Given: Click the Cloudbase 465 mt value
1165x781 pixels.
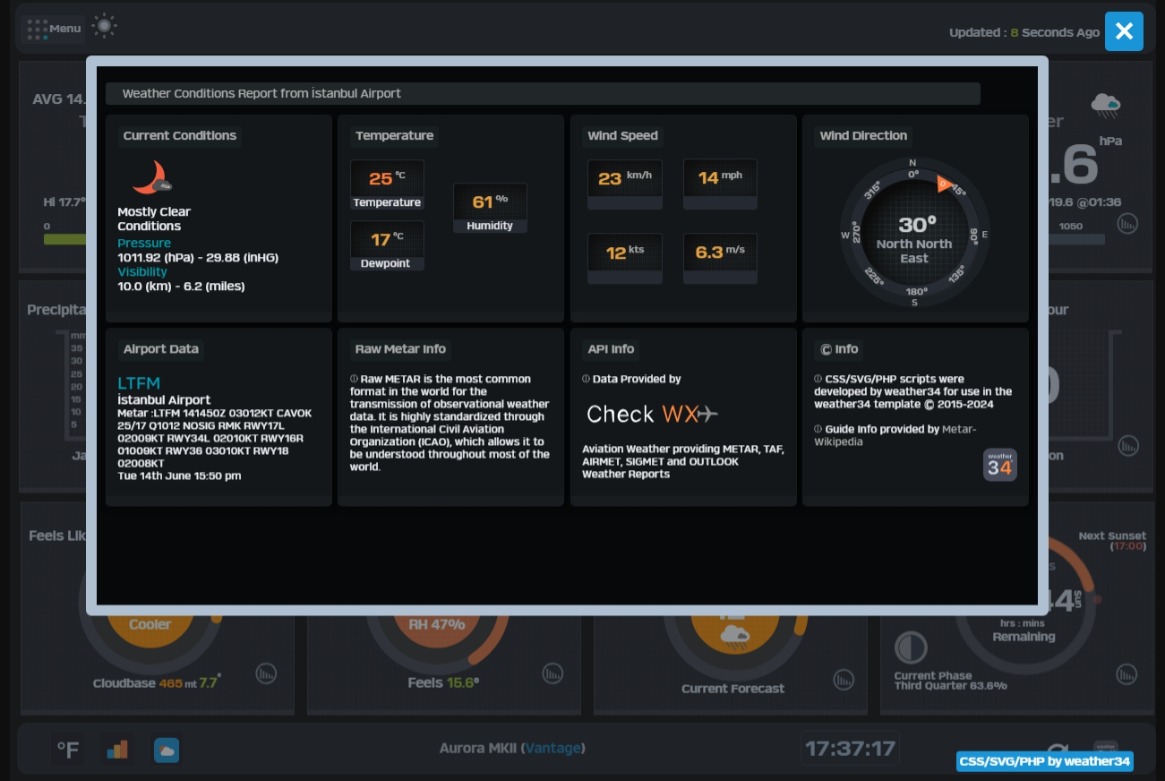Looking at the screenshot, I should coord(177,683).
